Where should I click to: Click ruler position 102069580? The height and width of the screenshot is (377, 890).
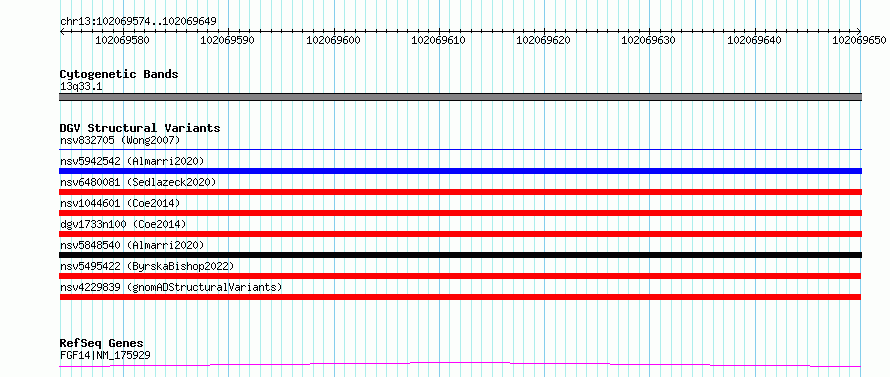click(123, 40)
